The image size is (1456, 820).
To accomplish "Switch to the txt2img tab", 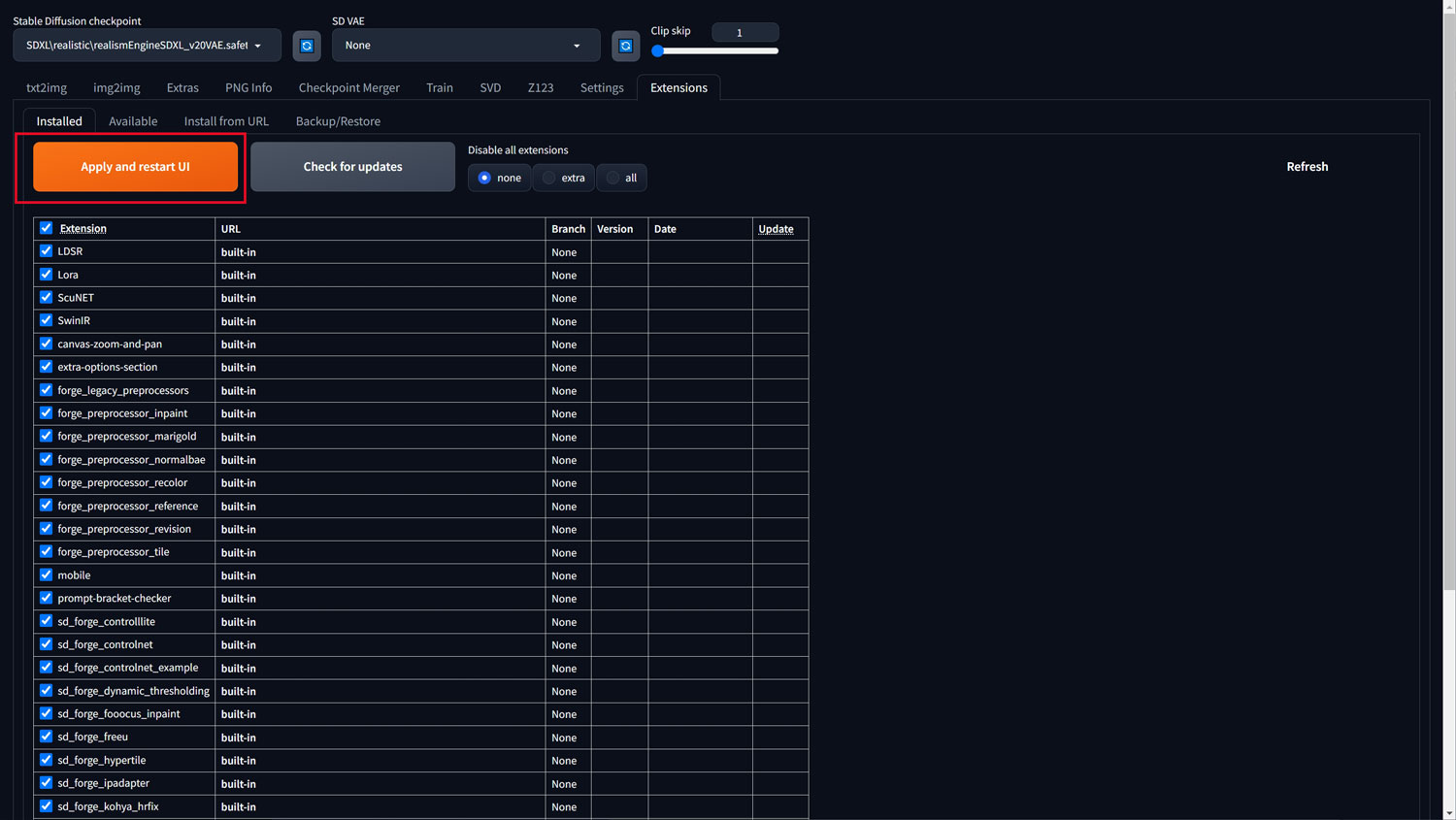I will pos(47,87).
